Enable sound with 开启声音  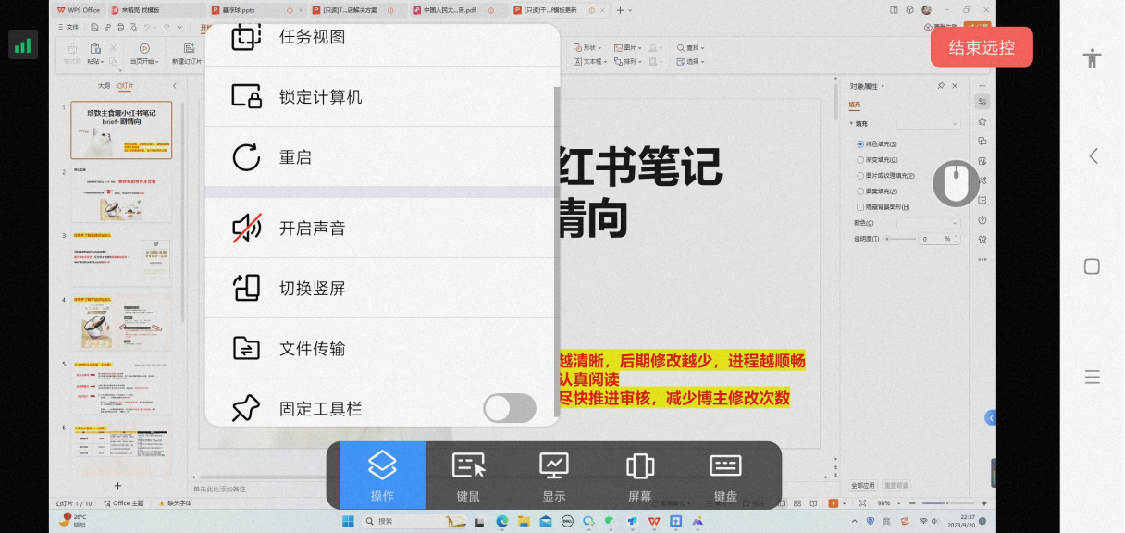tap(382, 228)
